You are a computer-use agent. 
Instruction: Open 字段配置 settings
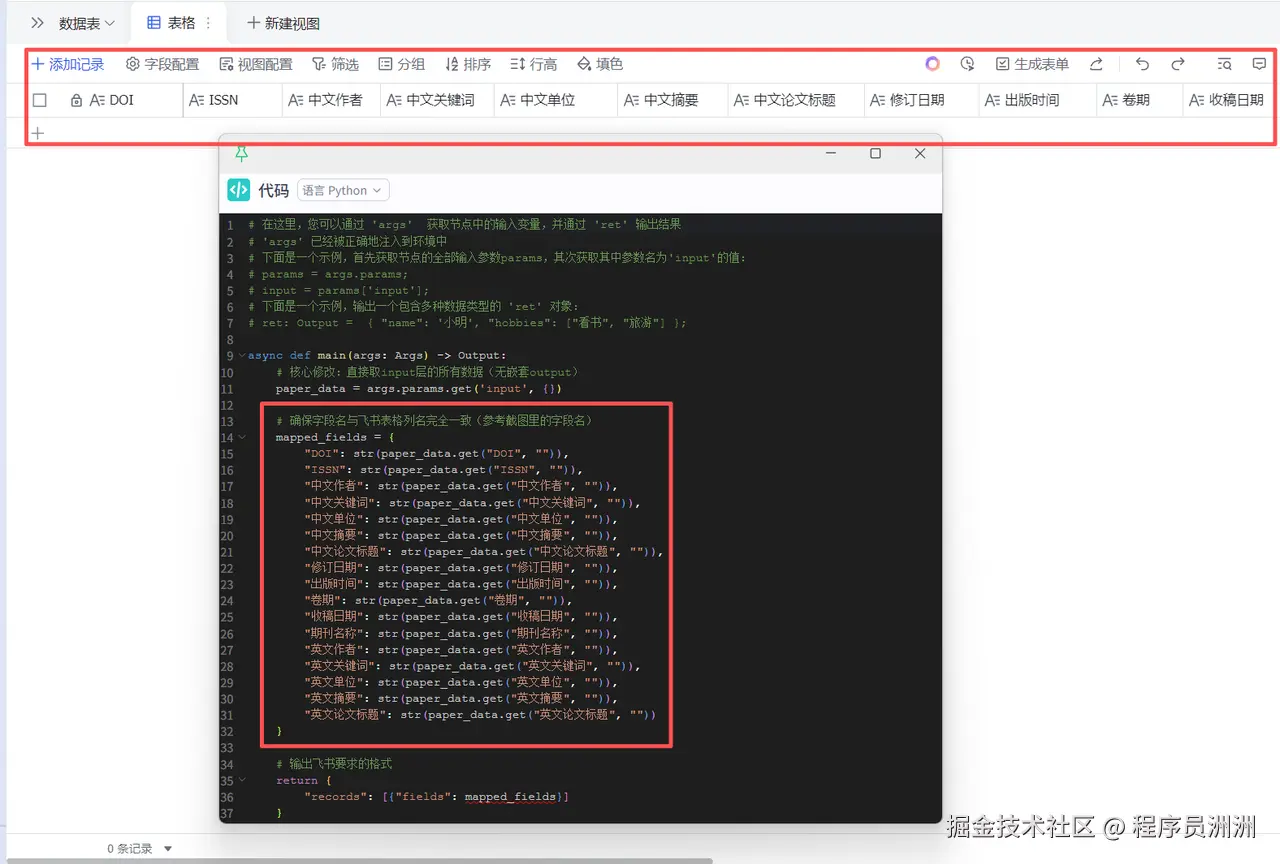162,64
